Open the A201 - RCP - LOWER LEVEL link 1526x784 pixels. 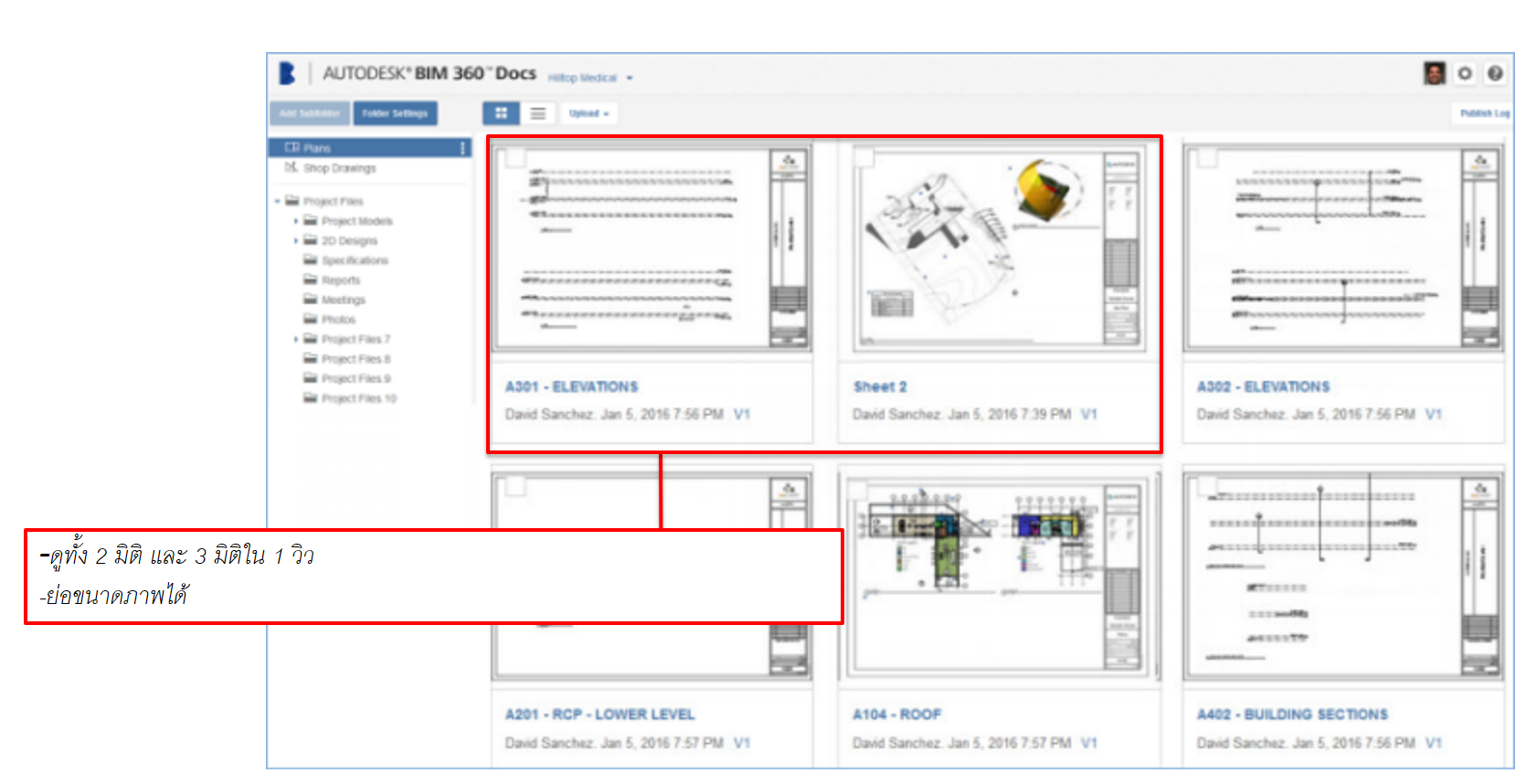600,715
